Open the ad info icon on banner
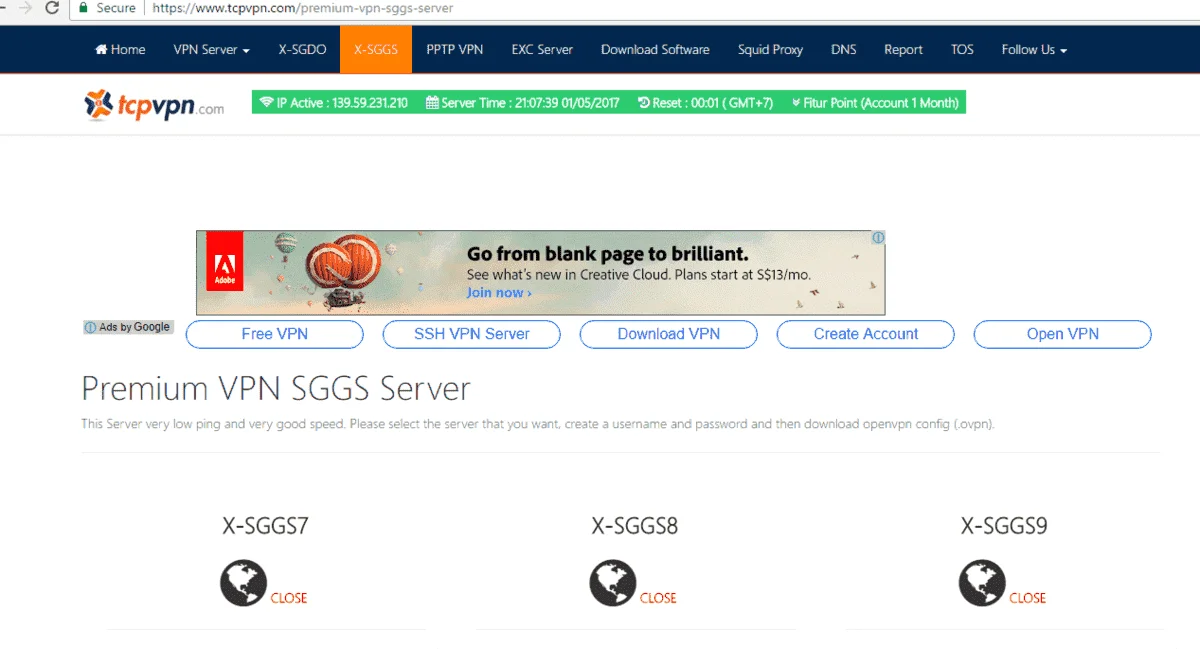1200x649 pixels. point(878,238)
